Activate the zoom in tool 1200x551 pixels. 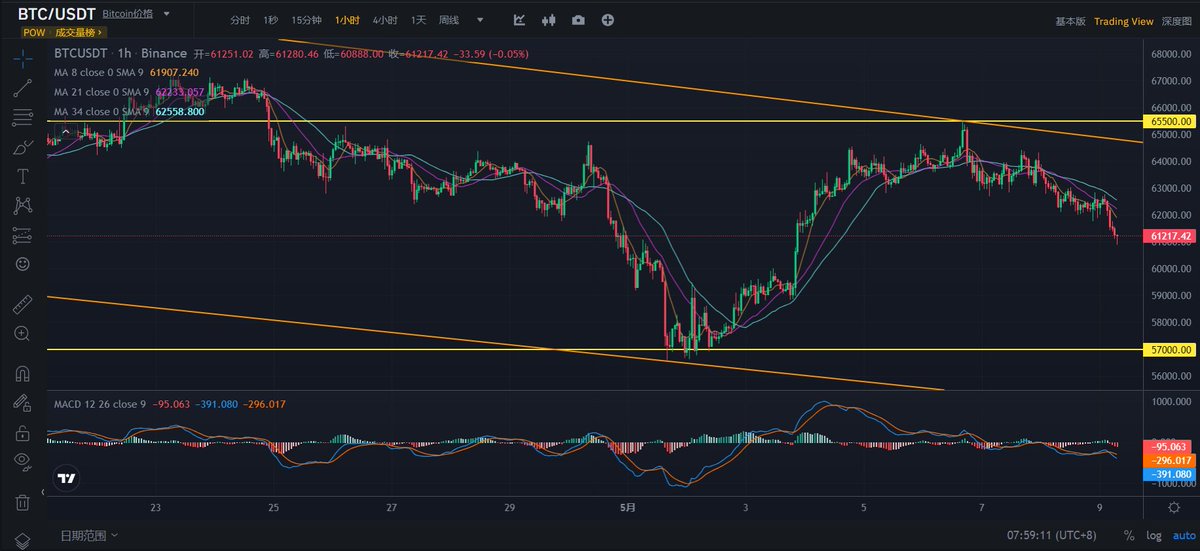pyautogui.click(x=22, y=333)
